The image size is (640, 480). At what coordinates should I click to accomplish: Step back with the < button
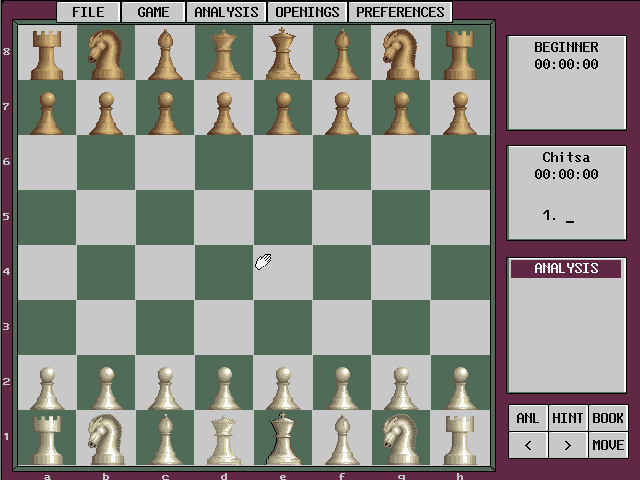point(528,445)
